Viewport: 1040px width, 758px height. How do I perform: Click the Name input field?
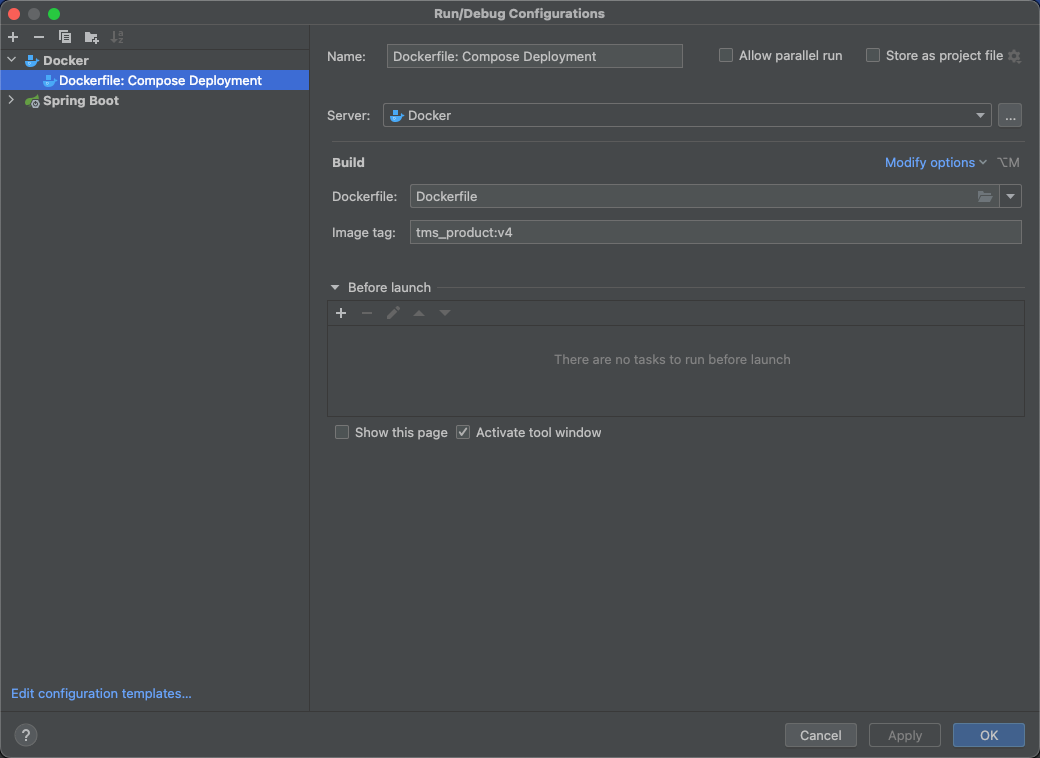tap(535, 56)
